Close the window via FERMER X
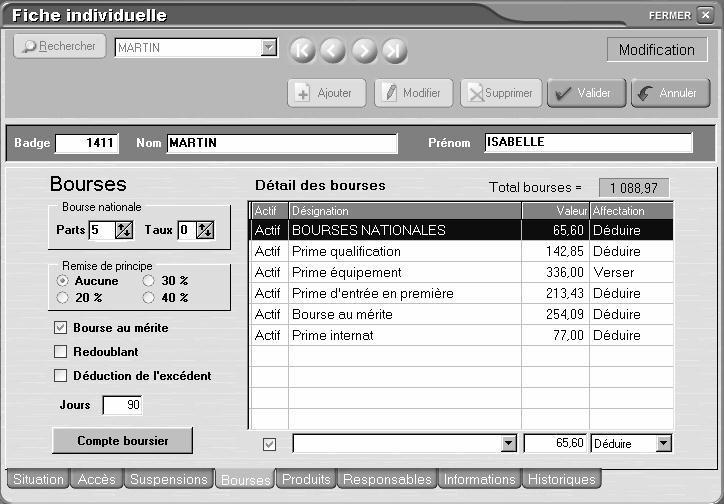This screenshot has height=504, width=724. click(x=705, y=15)
